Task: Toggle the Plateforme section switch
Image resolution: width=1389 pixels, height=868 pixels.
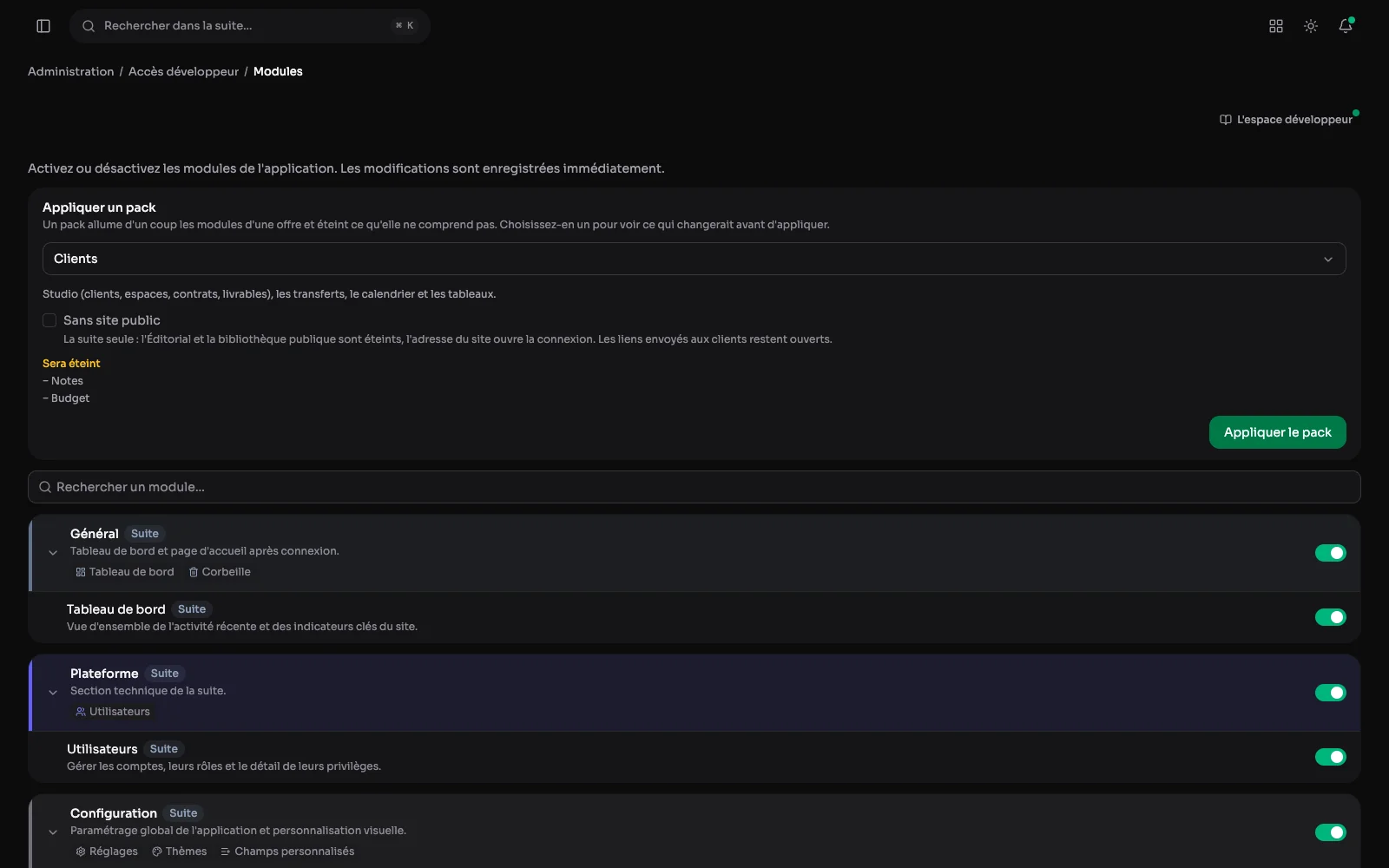Action: coord(1330,693)
